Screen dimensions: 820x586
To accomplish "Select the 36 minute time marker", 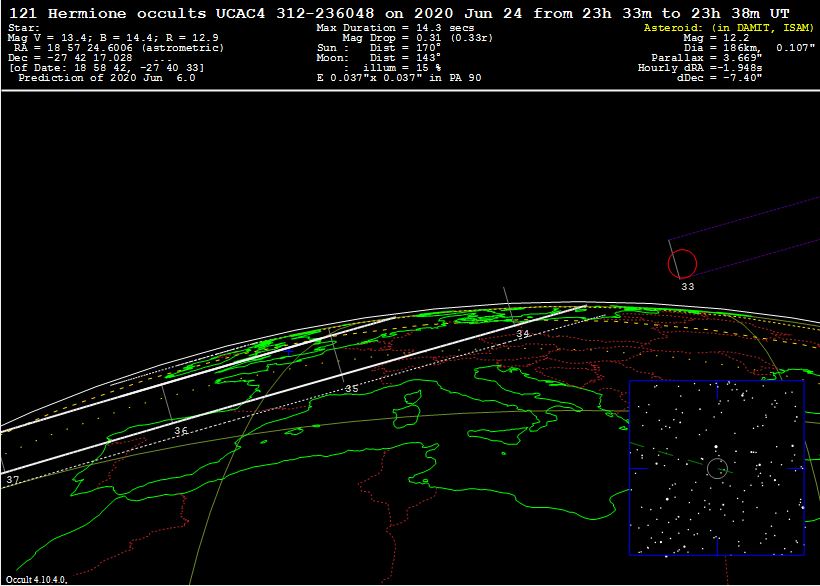I will point(180,431).
